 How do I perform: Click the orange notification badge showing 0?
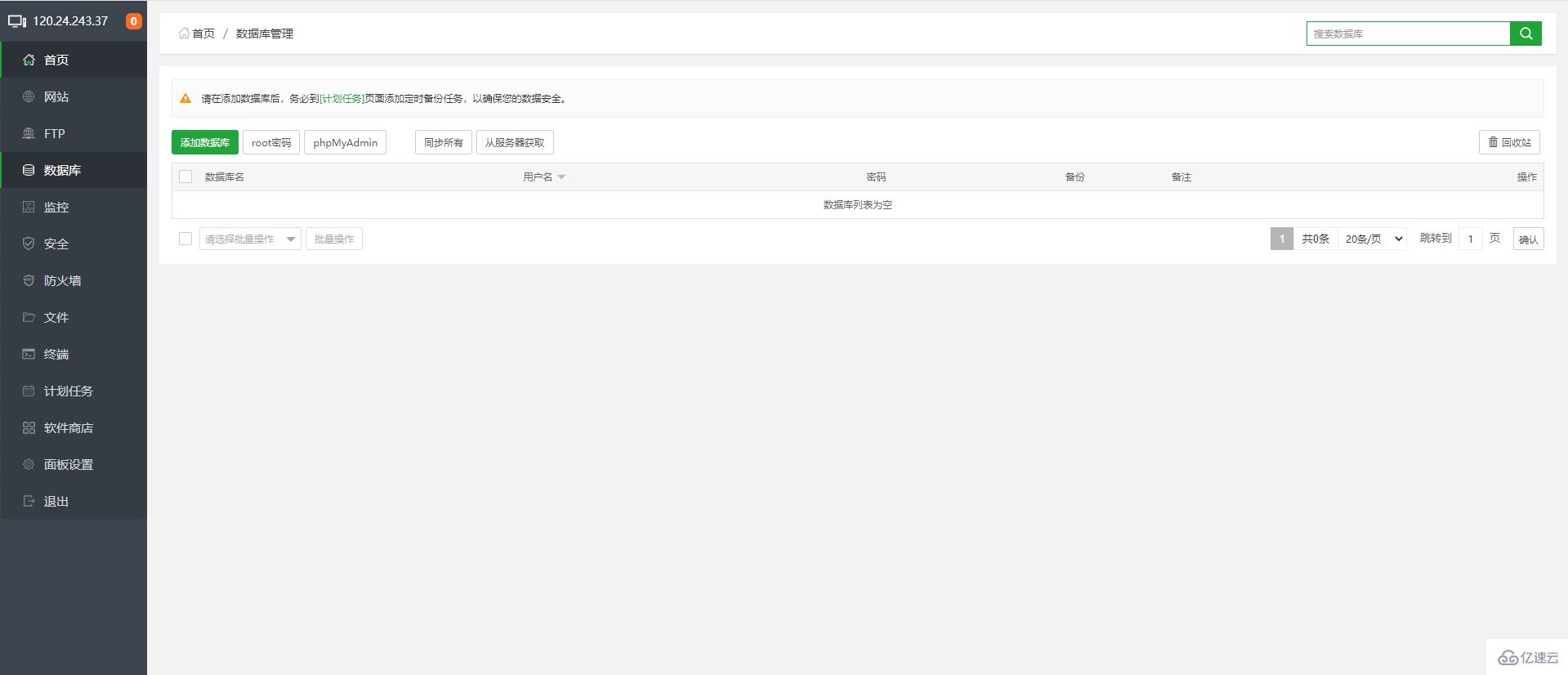pos(133,21)
